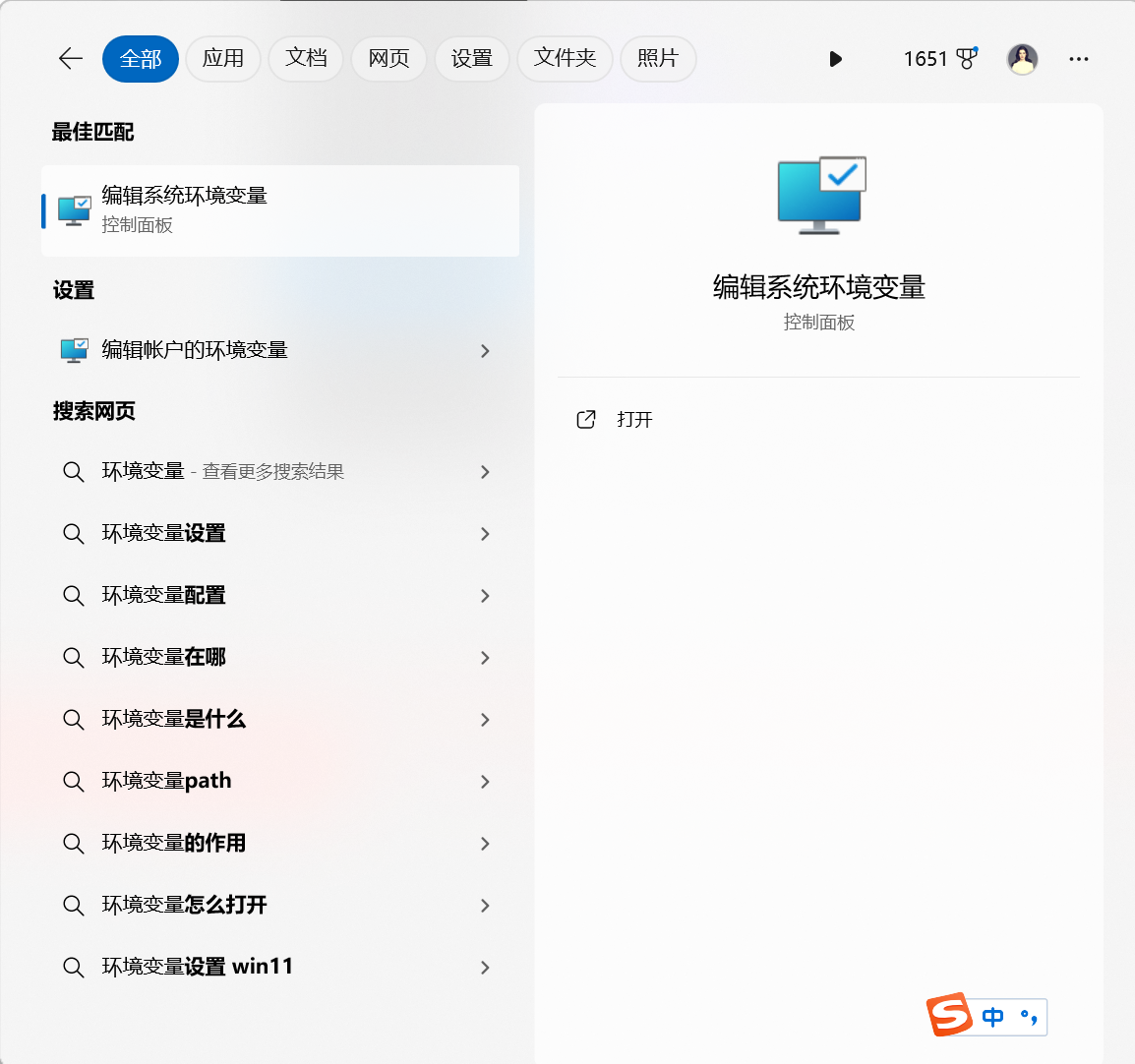The height and width of the screenshot is (1064, 1135).
Task: Expand the chevron for 环境变量在哪
Action: pyautogui.click(x=485, y=658)
